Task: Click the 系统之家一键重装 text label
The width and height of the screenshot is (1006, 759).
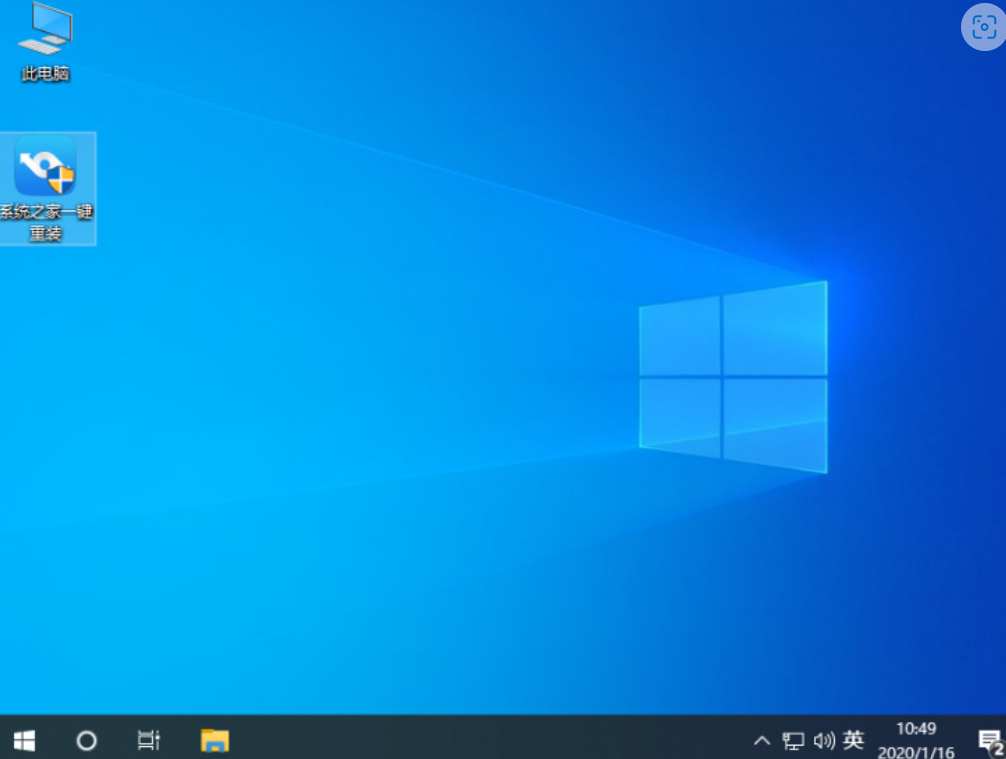Action: click(x=46, y=222)
